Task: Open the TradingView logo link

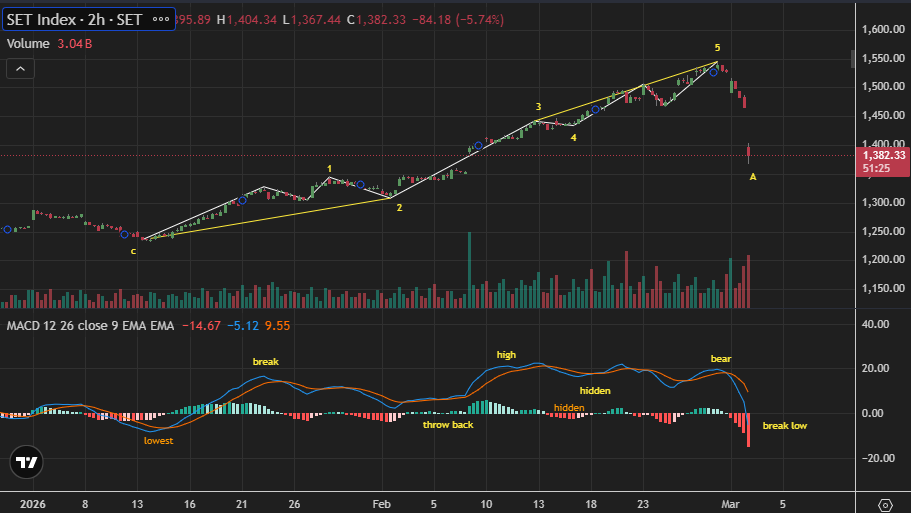Action: pos(26,462)
